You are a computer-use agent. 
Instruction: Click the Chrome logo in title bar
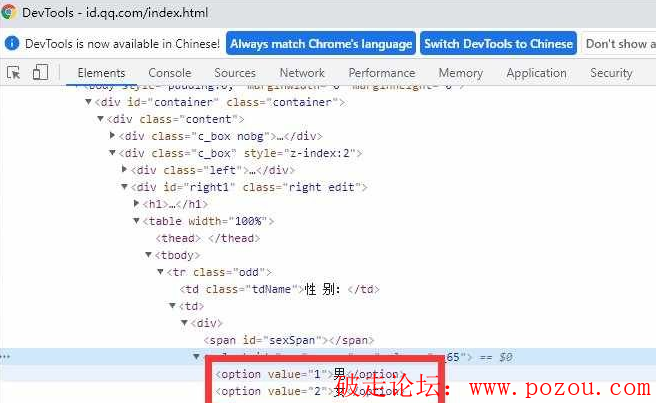click(x=9, y=13)
